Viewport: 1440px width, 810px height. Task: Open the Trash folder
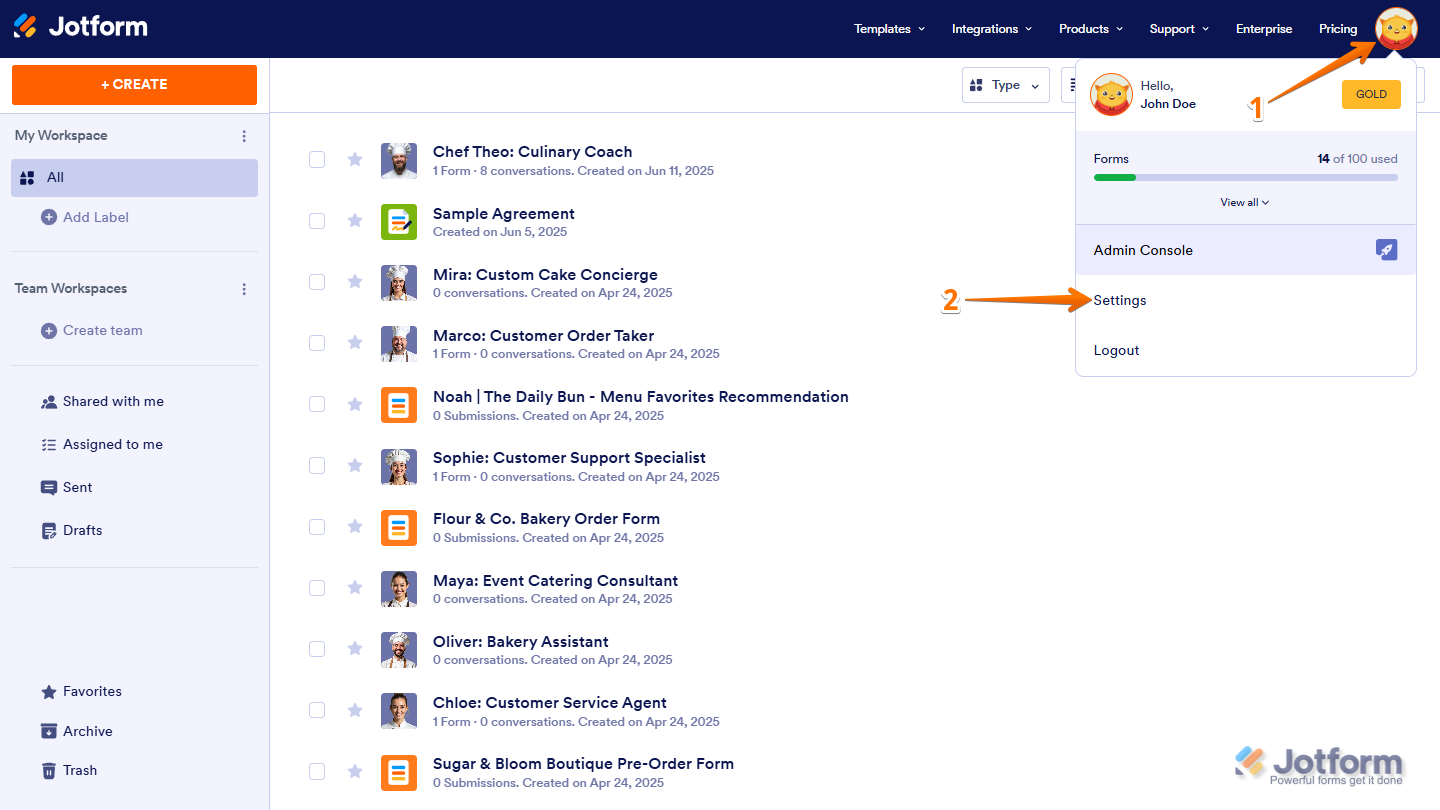click(x=78, y=770)
